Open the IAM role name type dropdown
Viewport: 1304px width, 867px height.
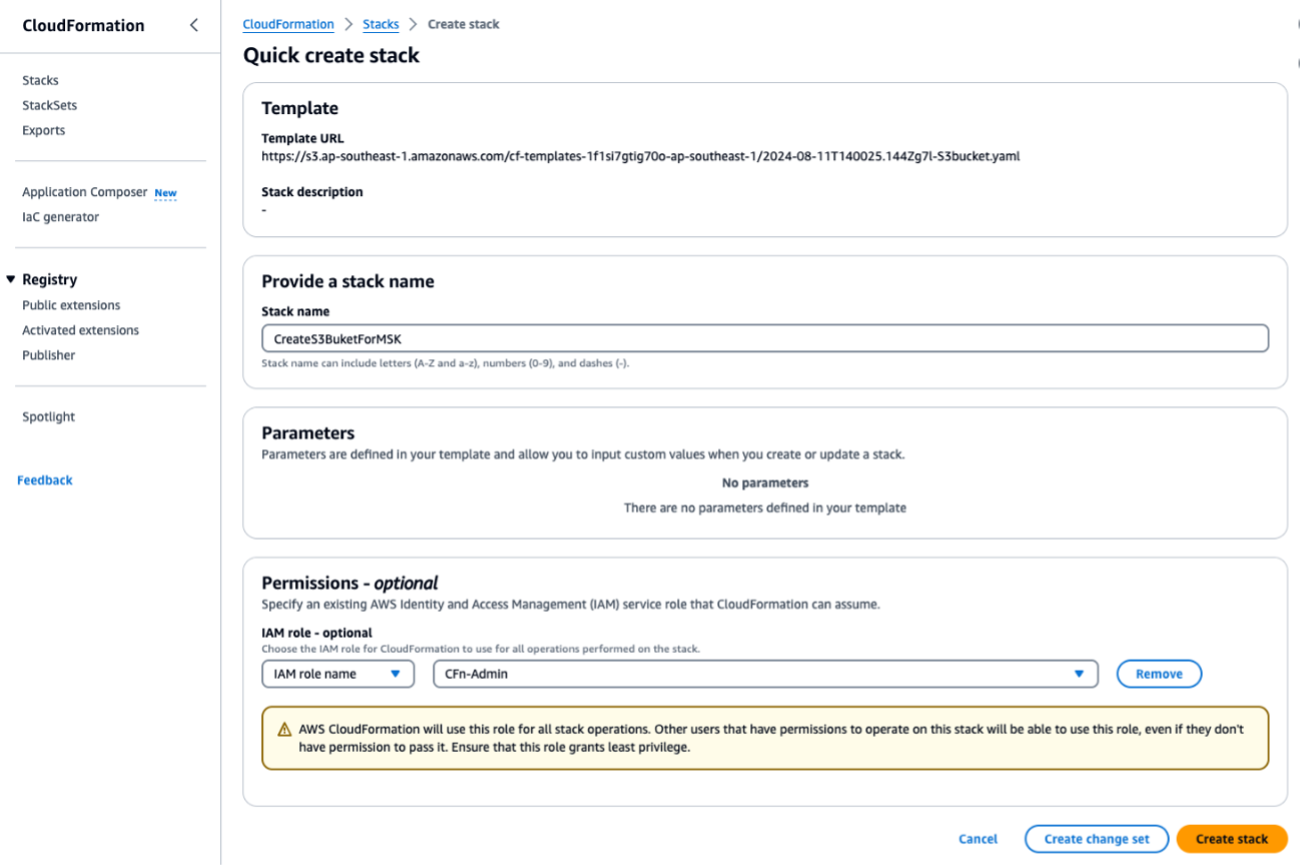tap(337, 673)
